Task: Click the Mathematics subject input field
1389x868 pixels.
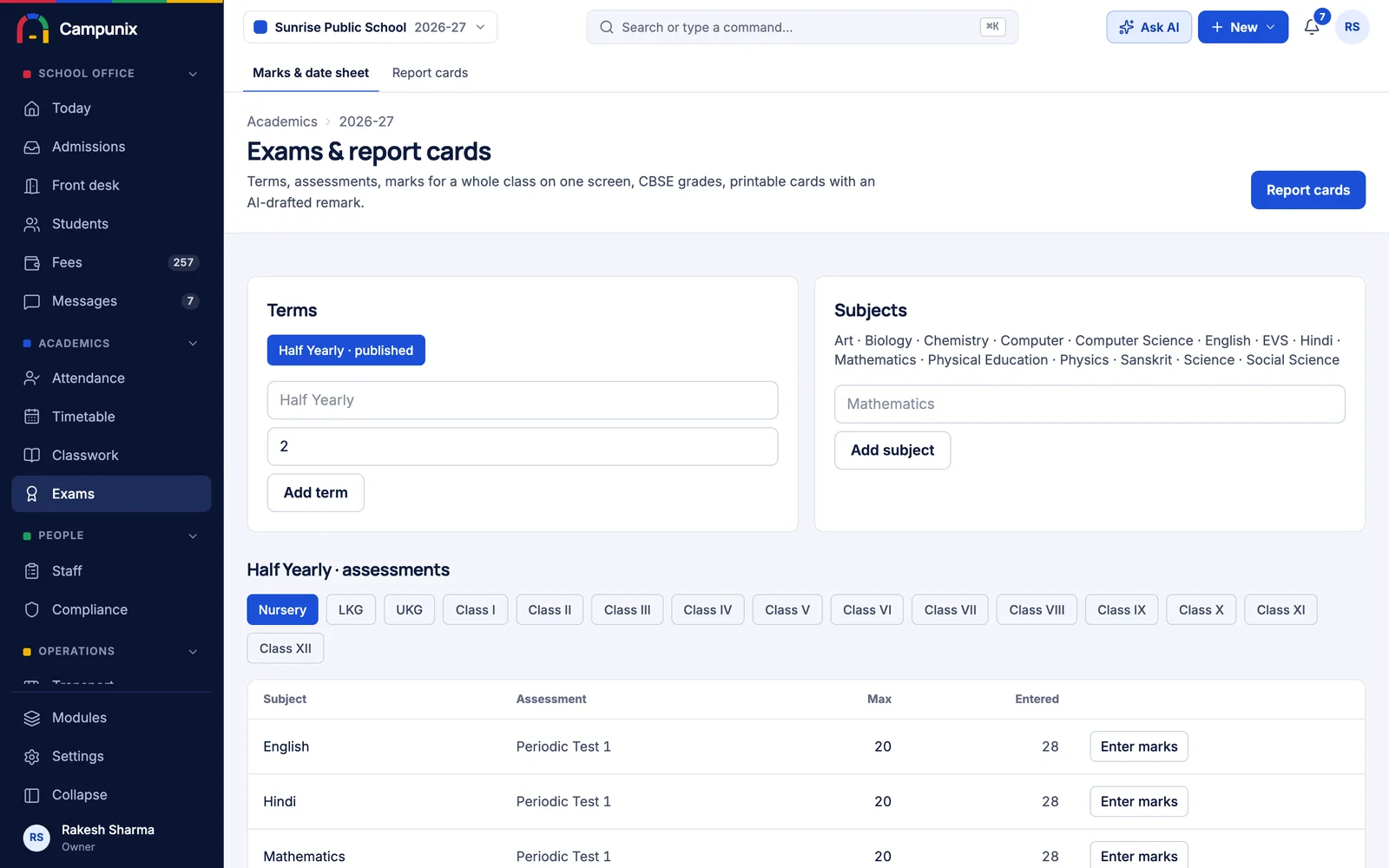Action: [1089, 404]
